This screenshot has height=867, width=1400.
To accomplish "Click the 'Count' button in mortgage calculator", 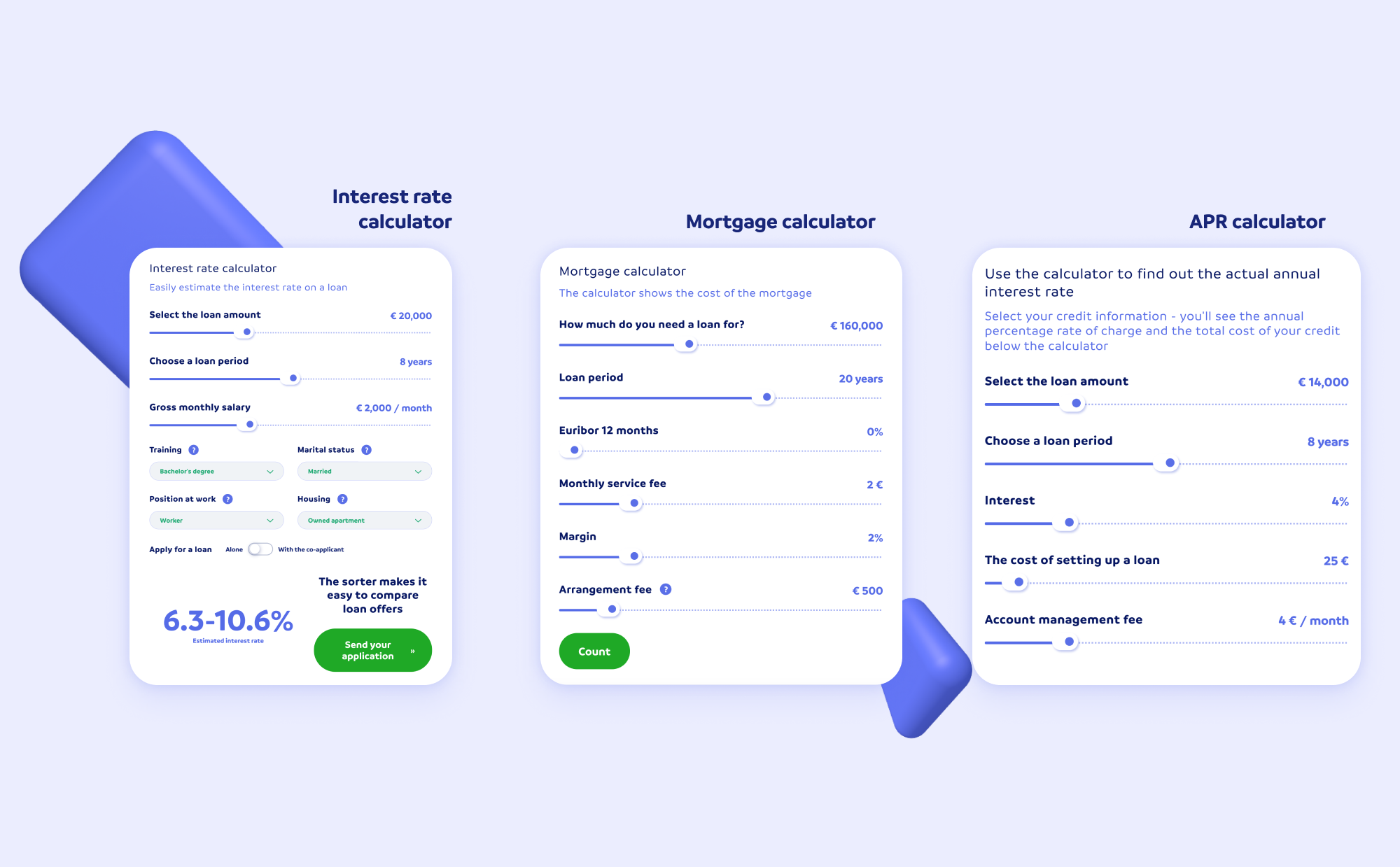I will (593, 652).
